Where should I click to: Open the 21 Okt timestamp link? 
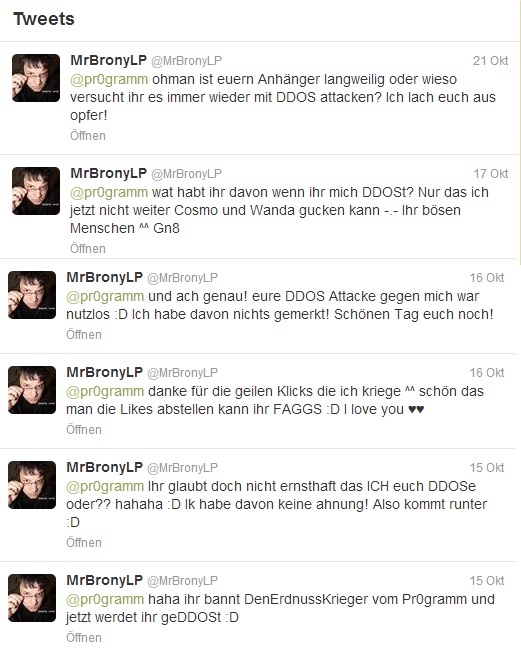491,61
